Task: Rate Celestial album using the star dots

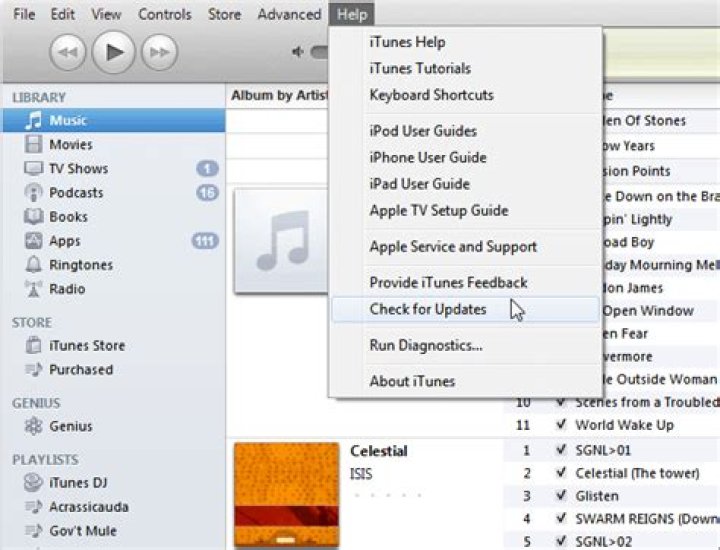Action: [x=388, y=495]
